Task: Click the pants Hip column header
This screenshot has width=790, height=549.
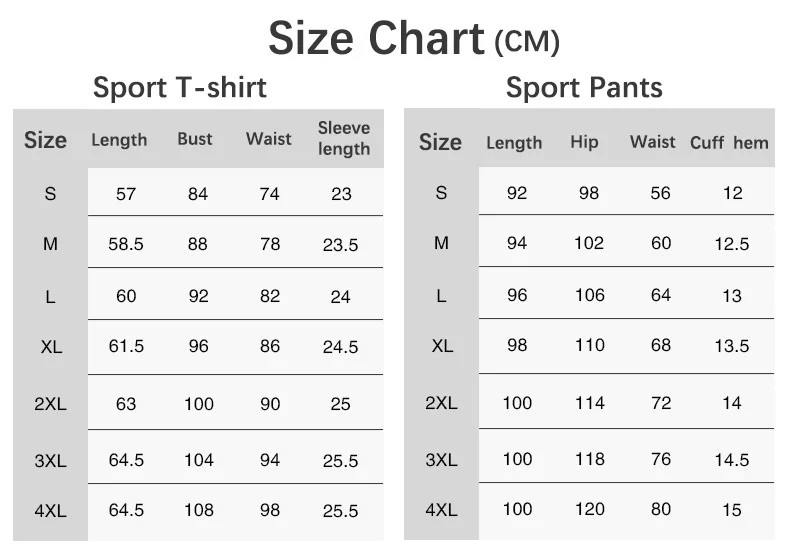Action: (x=584, y=142)
